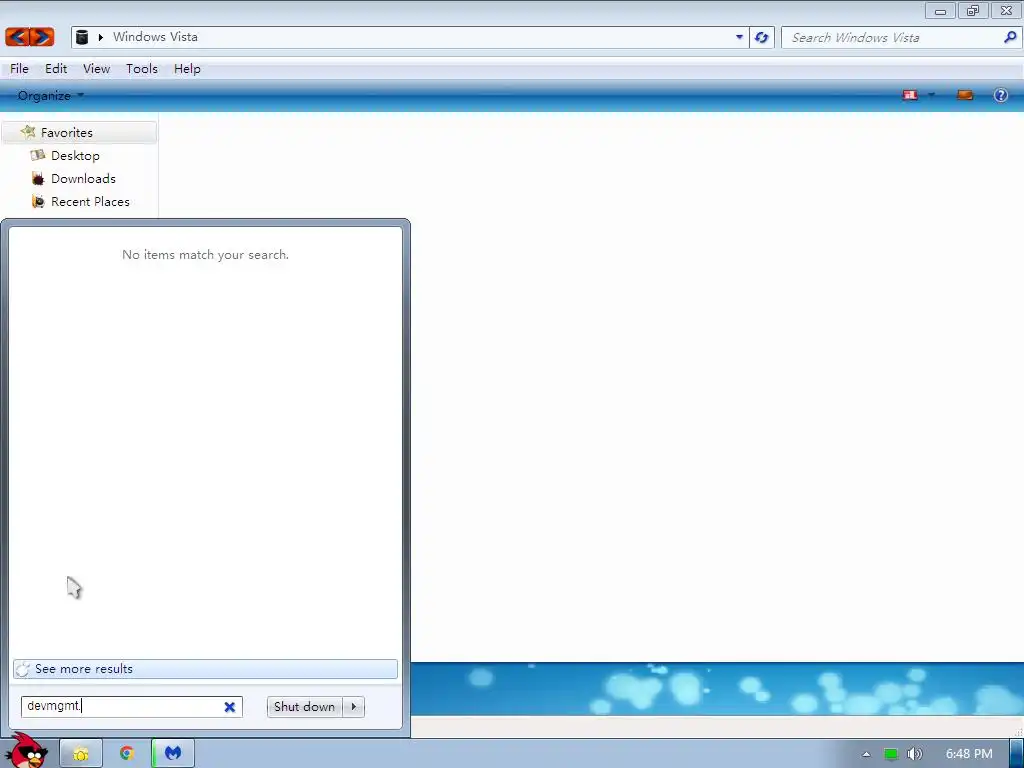Go forward with the right navigation arrow

[x=42, y=37]
